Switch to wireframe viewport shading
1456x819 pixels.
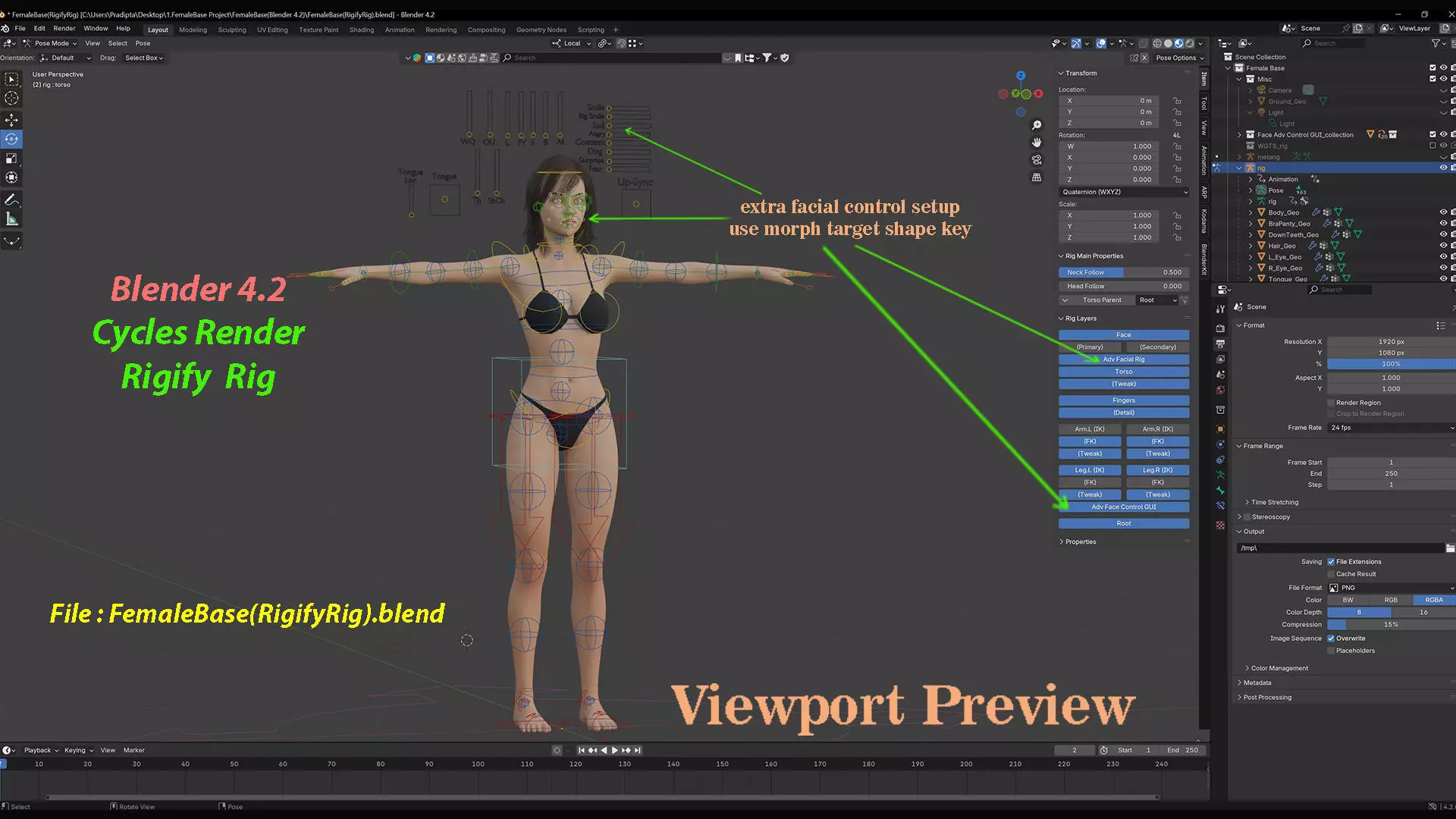pyautogui.click(x=1157, y=43)
